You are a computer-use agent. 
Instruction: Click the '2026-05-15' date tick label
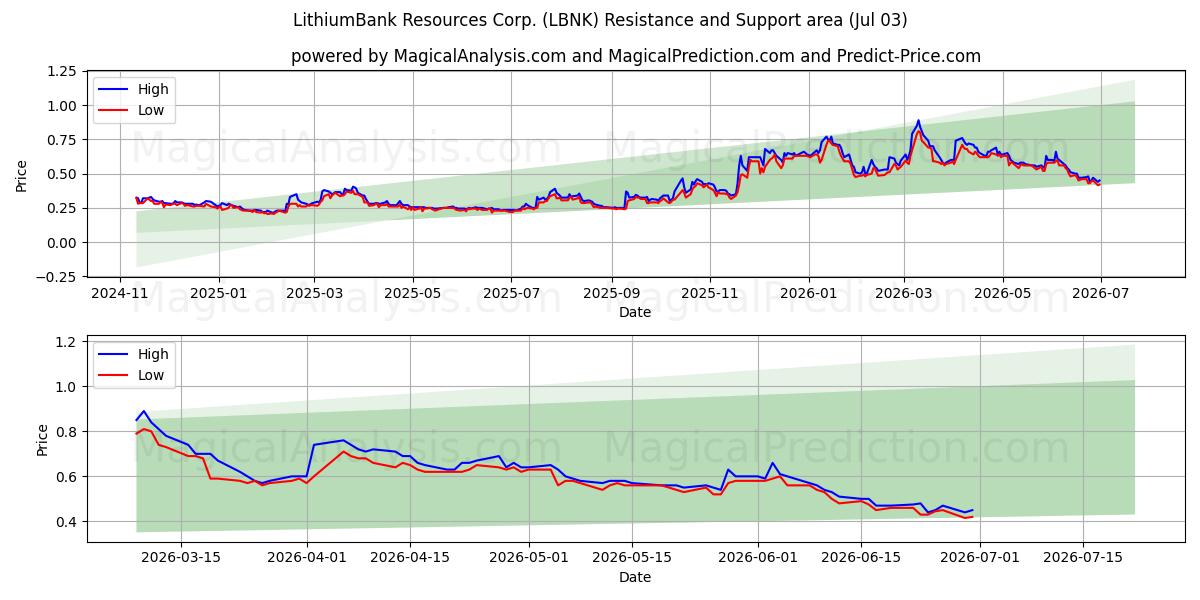(633, 559)
